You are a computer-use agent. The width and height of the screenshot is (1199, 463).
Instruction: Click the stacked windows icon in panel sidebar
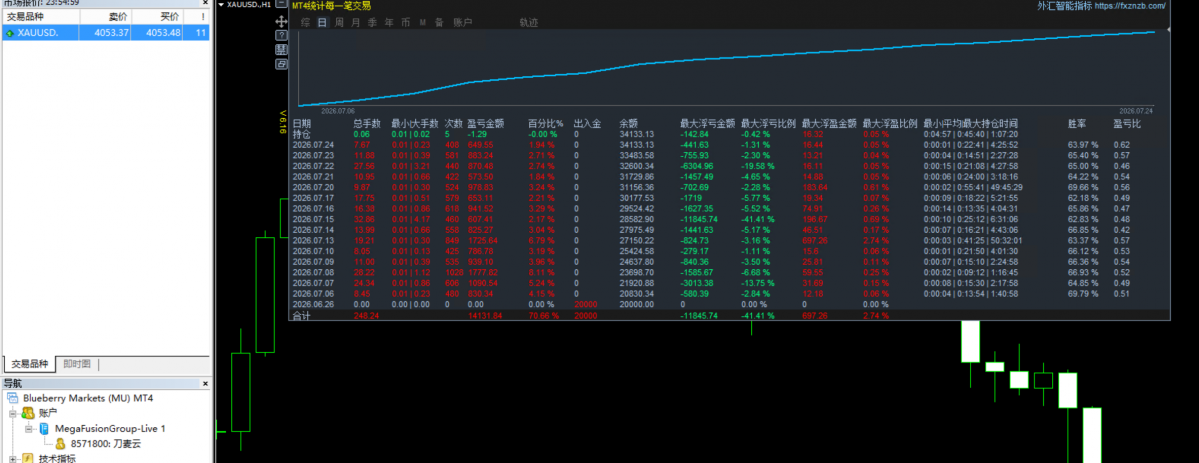pyautogui.click(x=281, y=64)
